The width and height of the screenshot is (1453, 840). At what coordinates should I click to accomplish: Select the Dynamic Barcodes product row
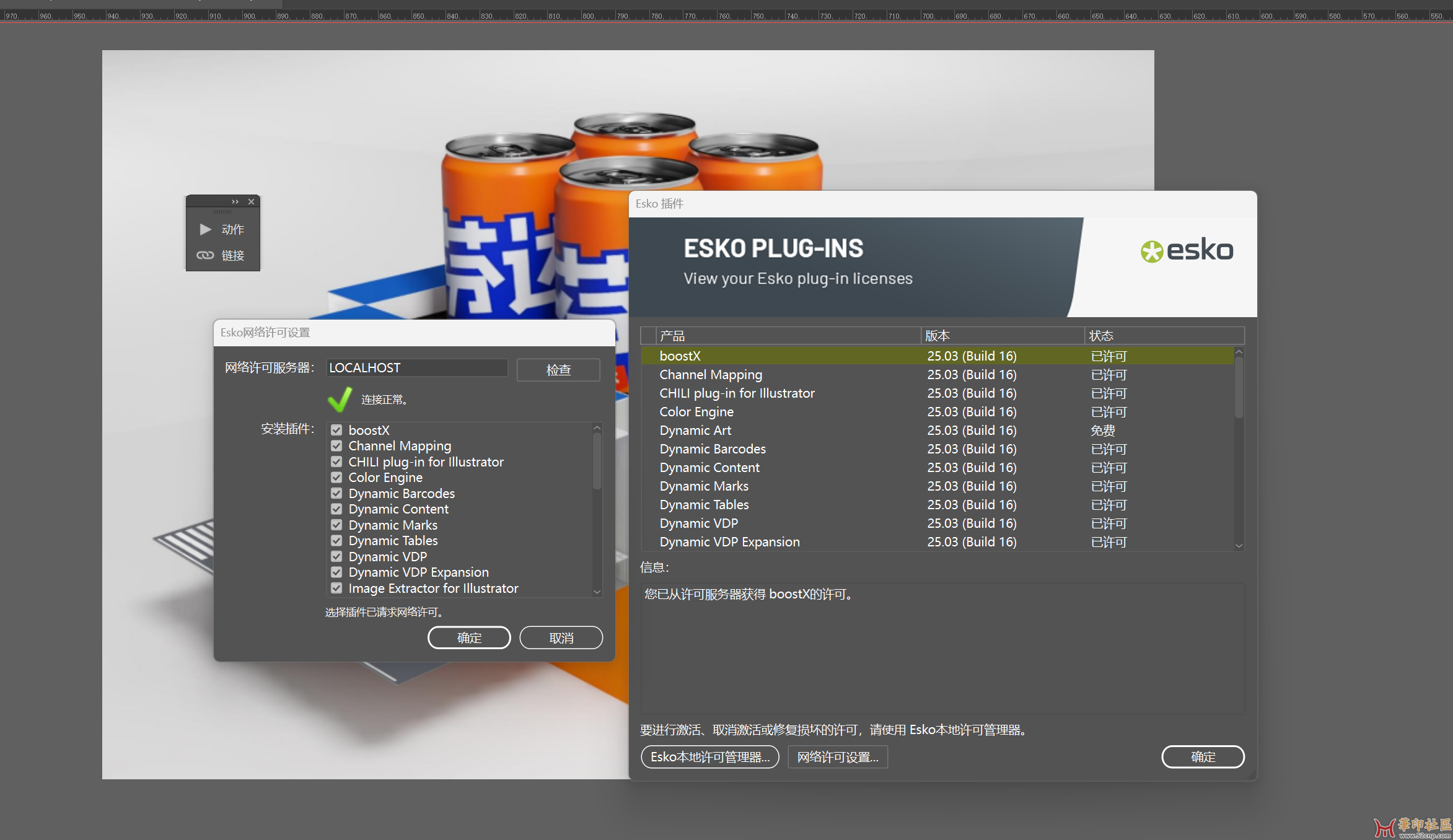coord(937,449)
